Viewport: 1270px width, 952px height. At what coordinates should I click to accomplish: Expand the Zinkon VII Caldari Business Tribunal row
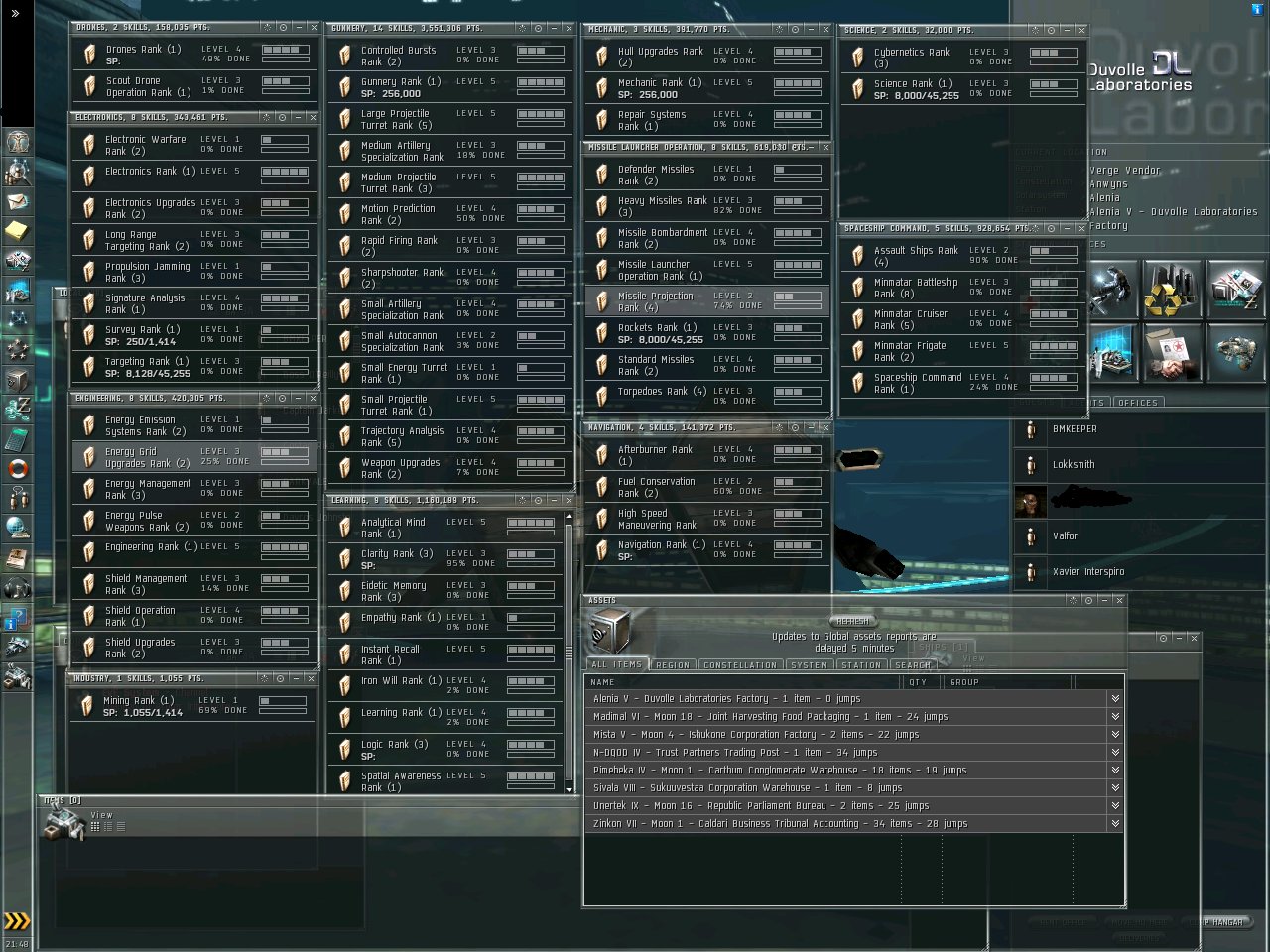[1115, 824]
